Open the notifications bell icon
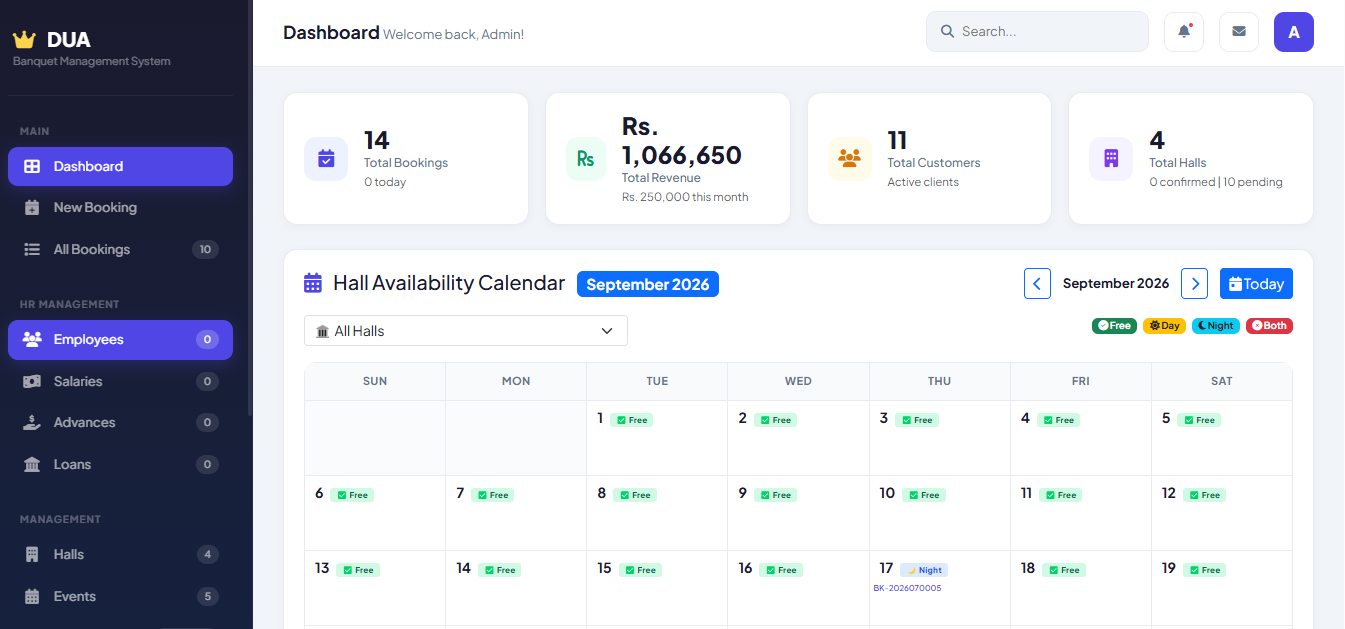 point(1184,31)
